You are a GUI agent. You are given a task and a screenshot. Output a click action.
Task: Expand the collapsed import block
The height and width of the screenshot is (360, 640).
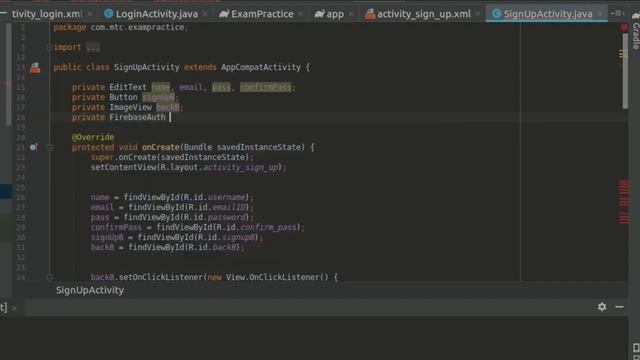[x=49, y=47]
